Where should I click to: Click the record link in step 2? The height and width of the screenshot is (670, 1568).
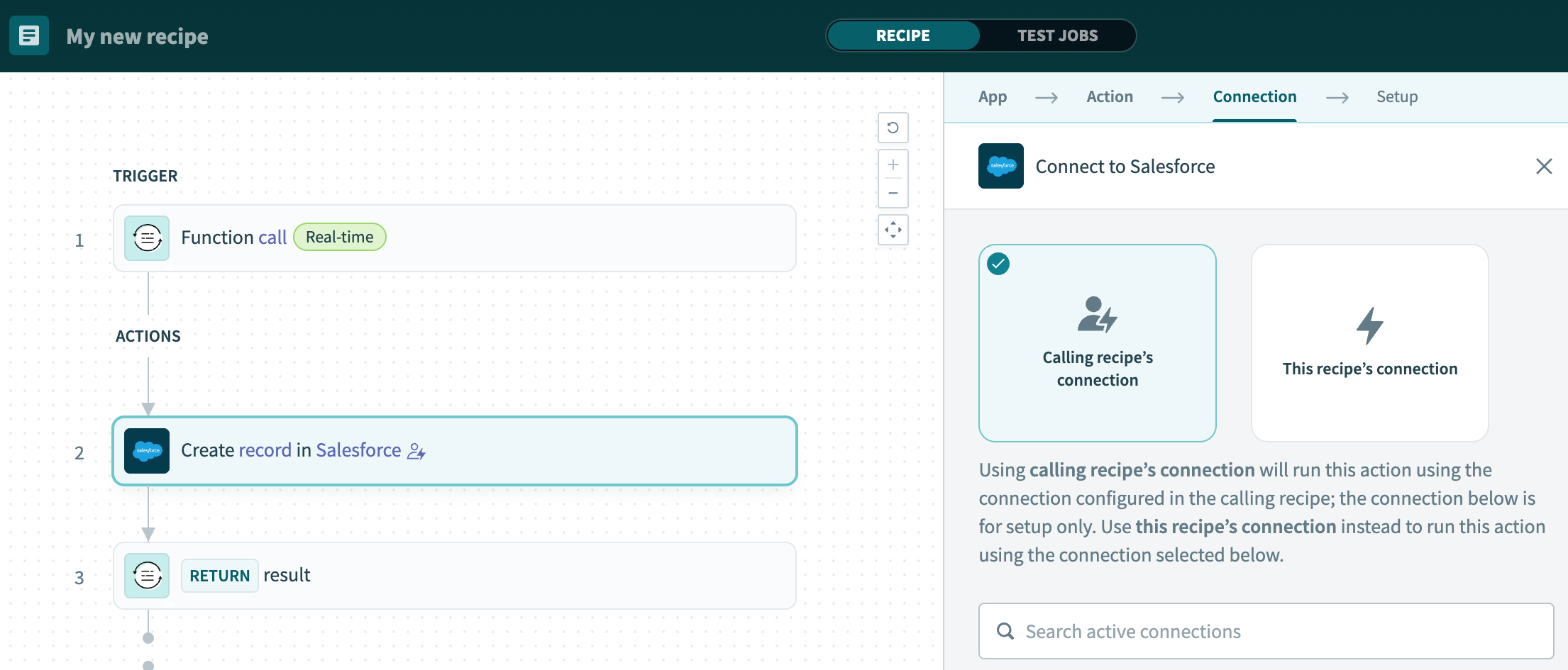(265, 450)
